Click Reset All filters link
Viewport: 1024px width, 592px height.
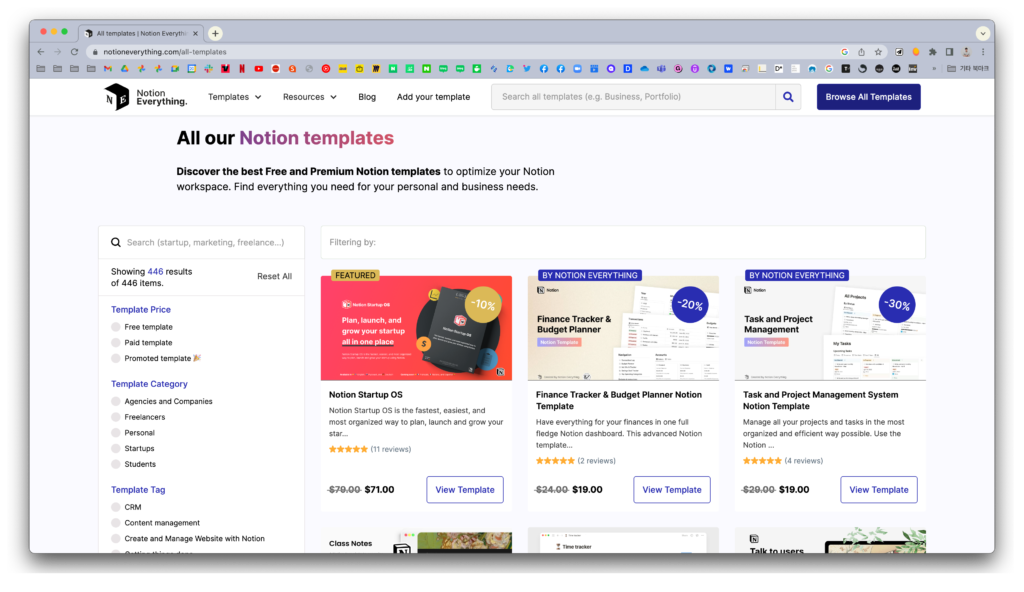coord(274,276)
